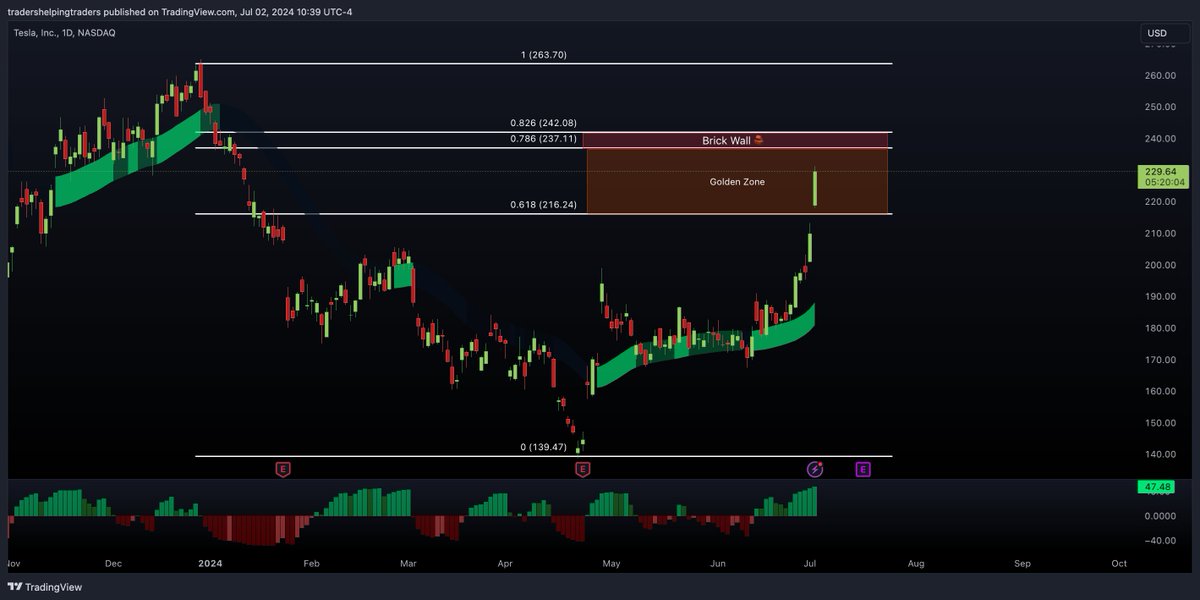Click the purple lightning bolt event icon
Viewport: 1200px width, 600px height.
click(x=815, y=468)
